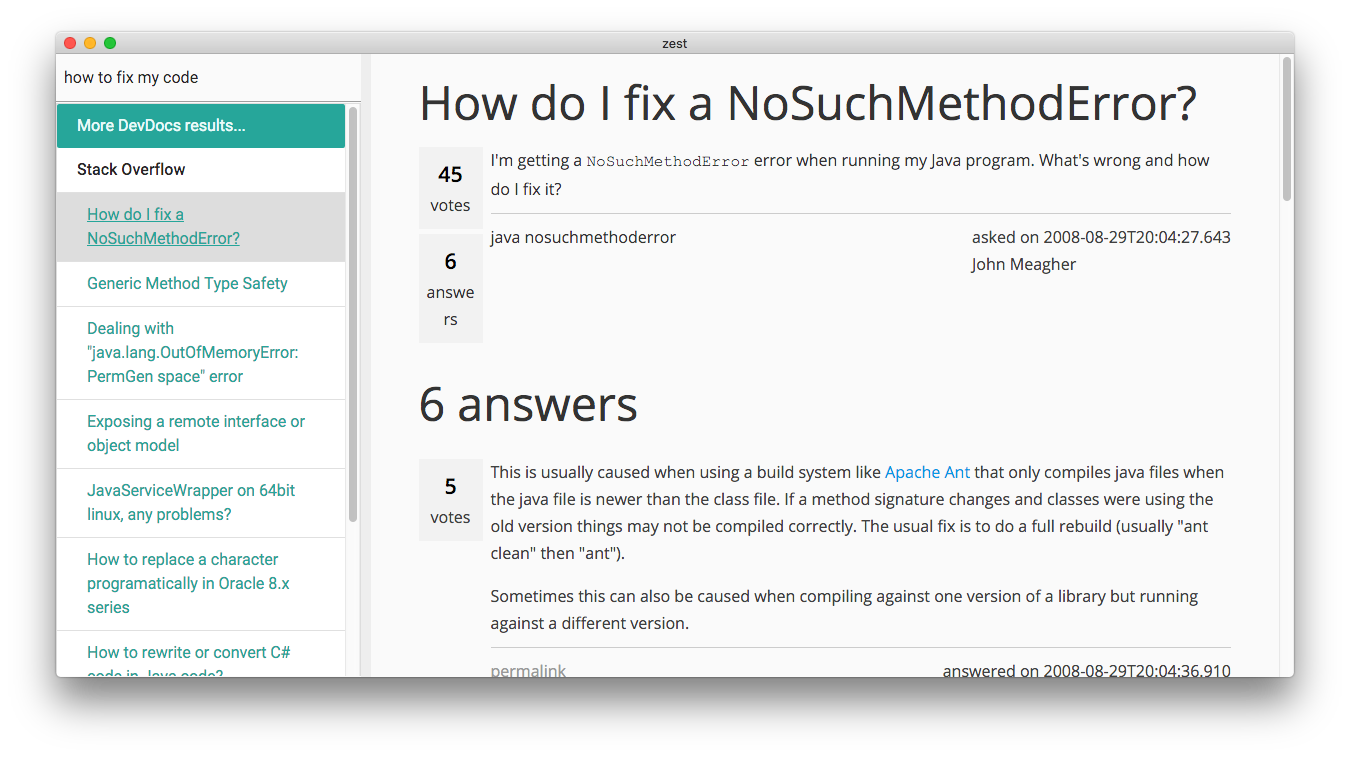Click the zest window title
This screenshot has height=757, width=1350.
pyautogui.click(x=675, y=43)
